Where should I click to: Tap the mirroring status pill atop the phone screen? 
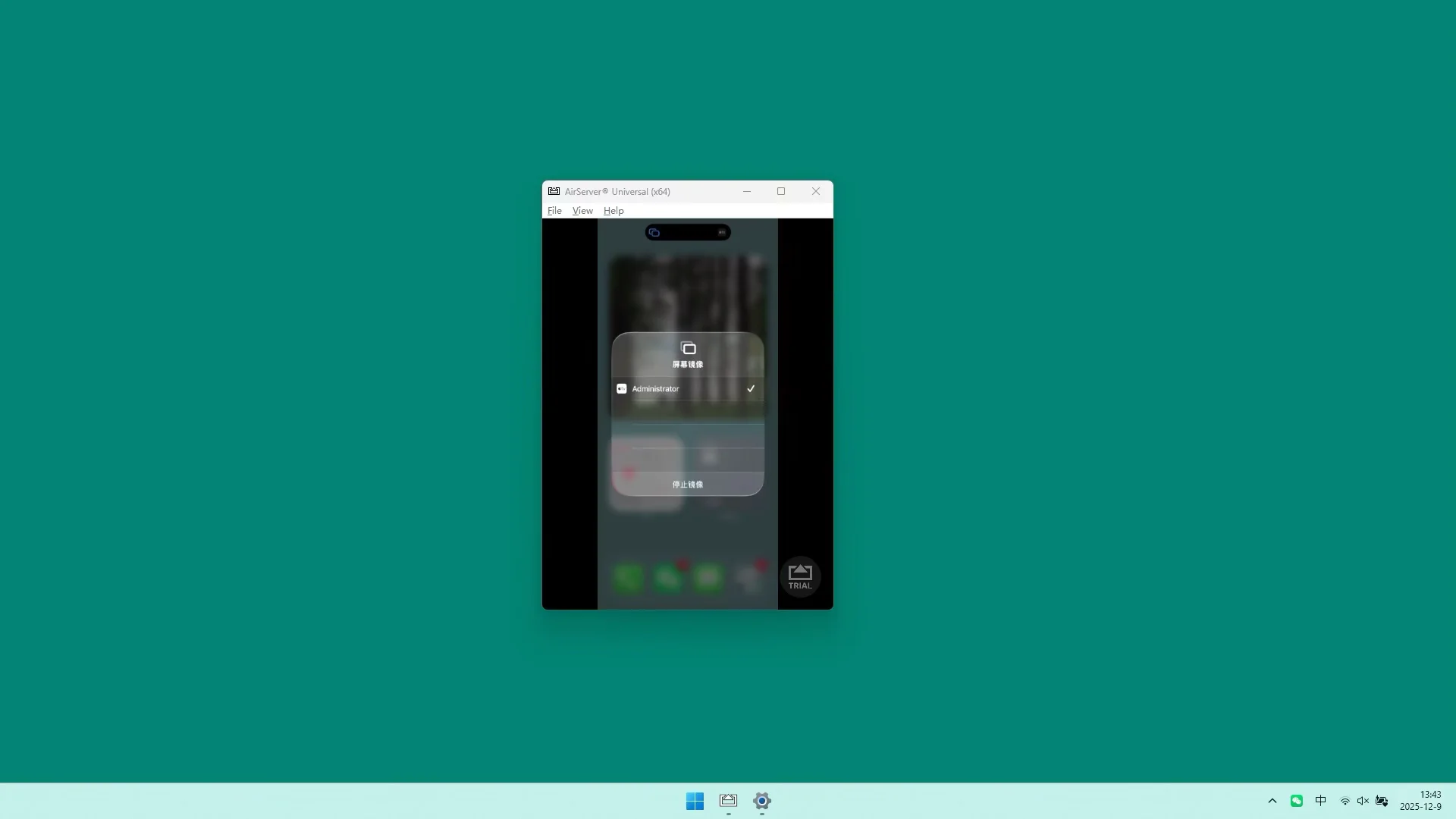point(686,232)
